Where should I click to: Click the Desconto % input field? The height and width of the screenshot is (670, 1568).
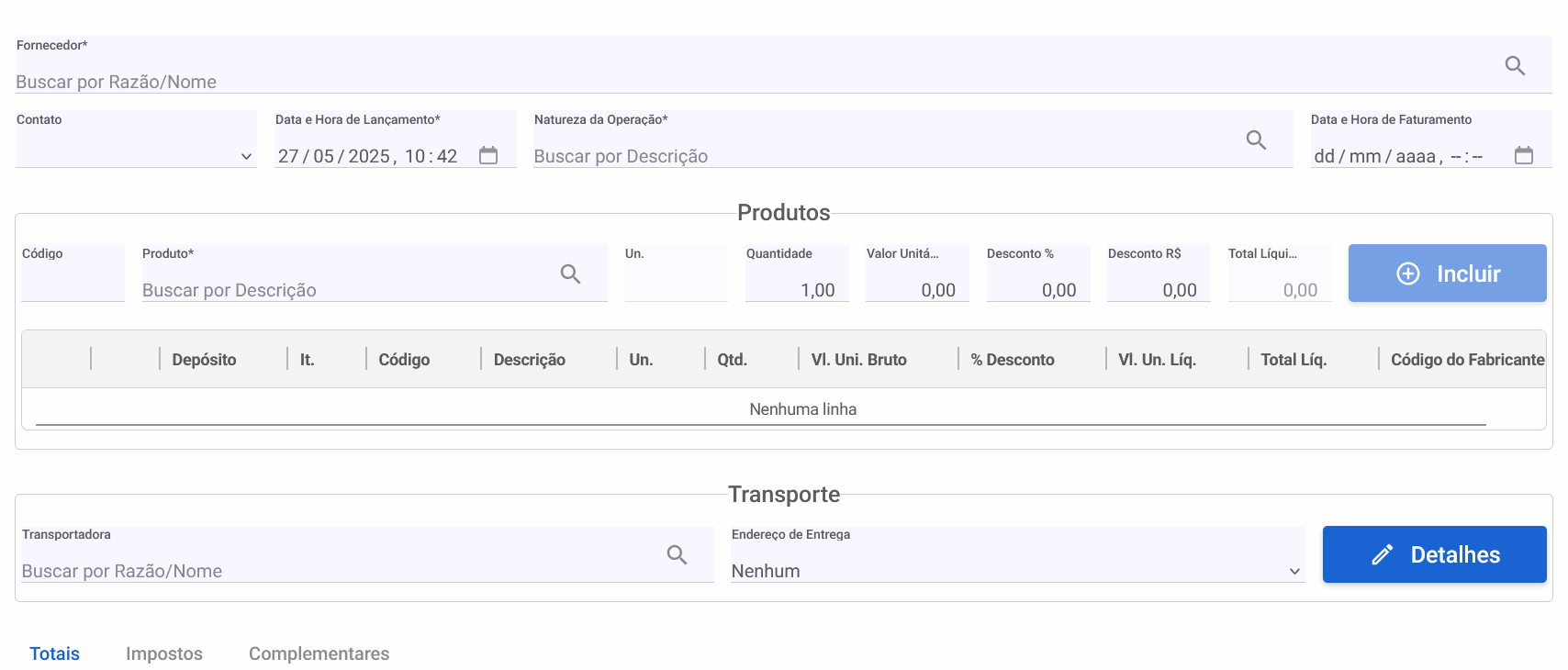tap(1038, 274)
